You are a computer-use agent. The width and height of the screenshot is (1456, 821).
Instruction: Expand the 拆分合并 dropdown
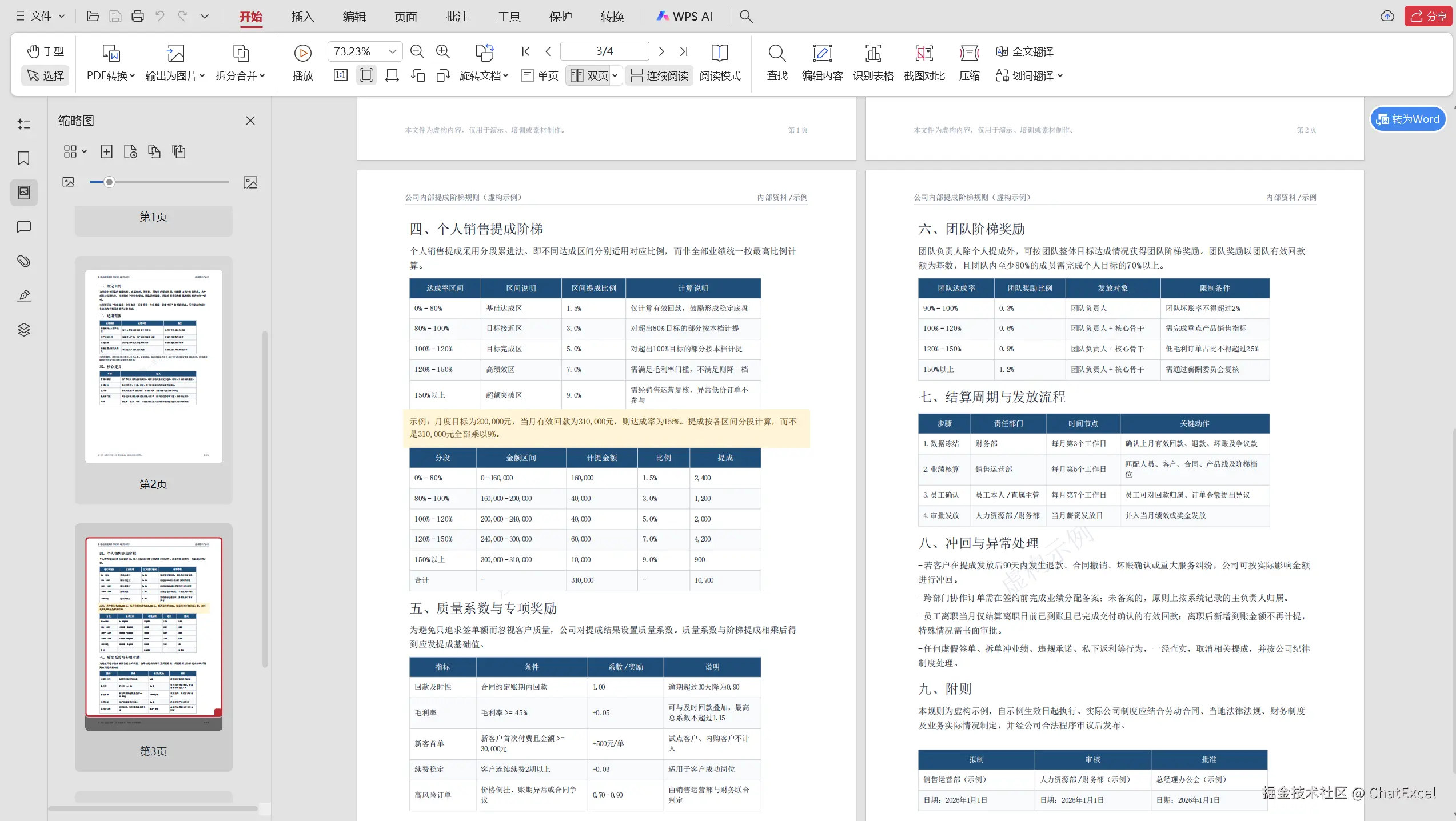(x=240, y=75)
